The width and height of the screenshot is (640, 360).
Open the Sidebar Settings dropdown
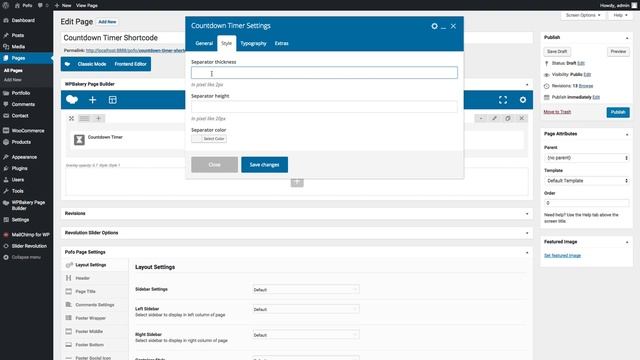[306, 290]
